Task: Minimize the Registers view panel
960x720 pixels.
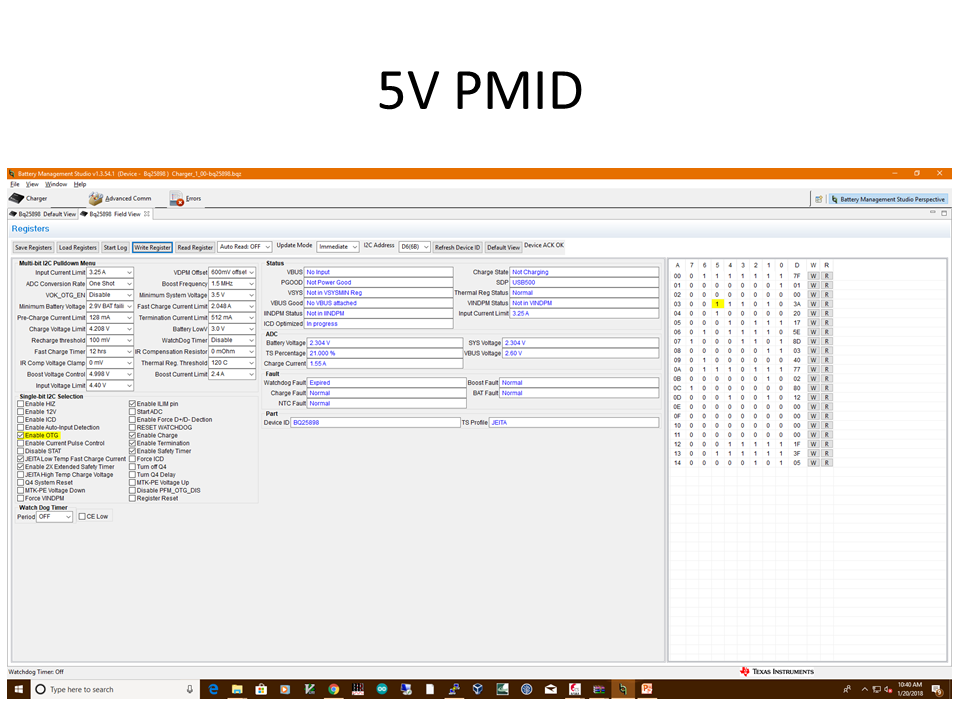Action: coord(932,212)
